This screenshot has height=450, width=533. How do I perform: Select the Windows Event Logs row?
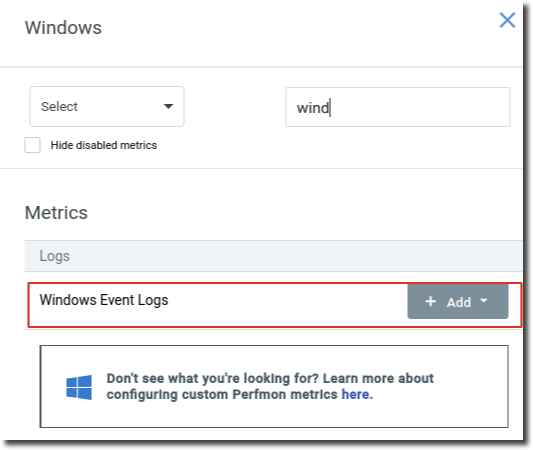(x=274, y=305)
